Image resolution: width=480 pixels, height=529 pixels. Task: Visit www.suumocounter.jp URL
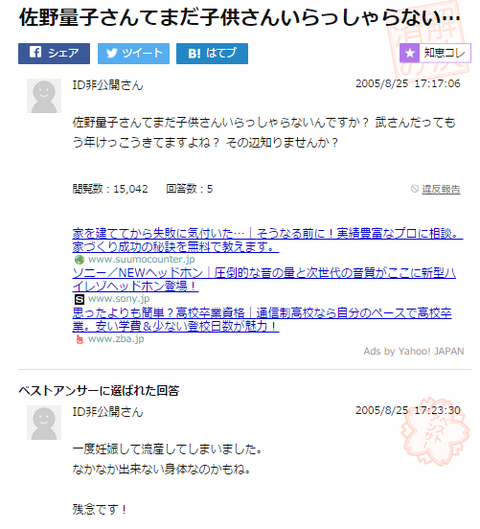point(141,259)
